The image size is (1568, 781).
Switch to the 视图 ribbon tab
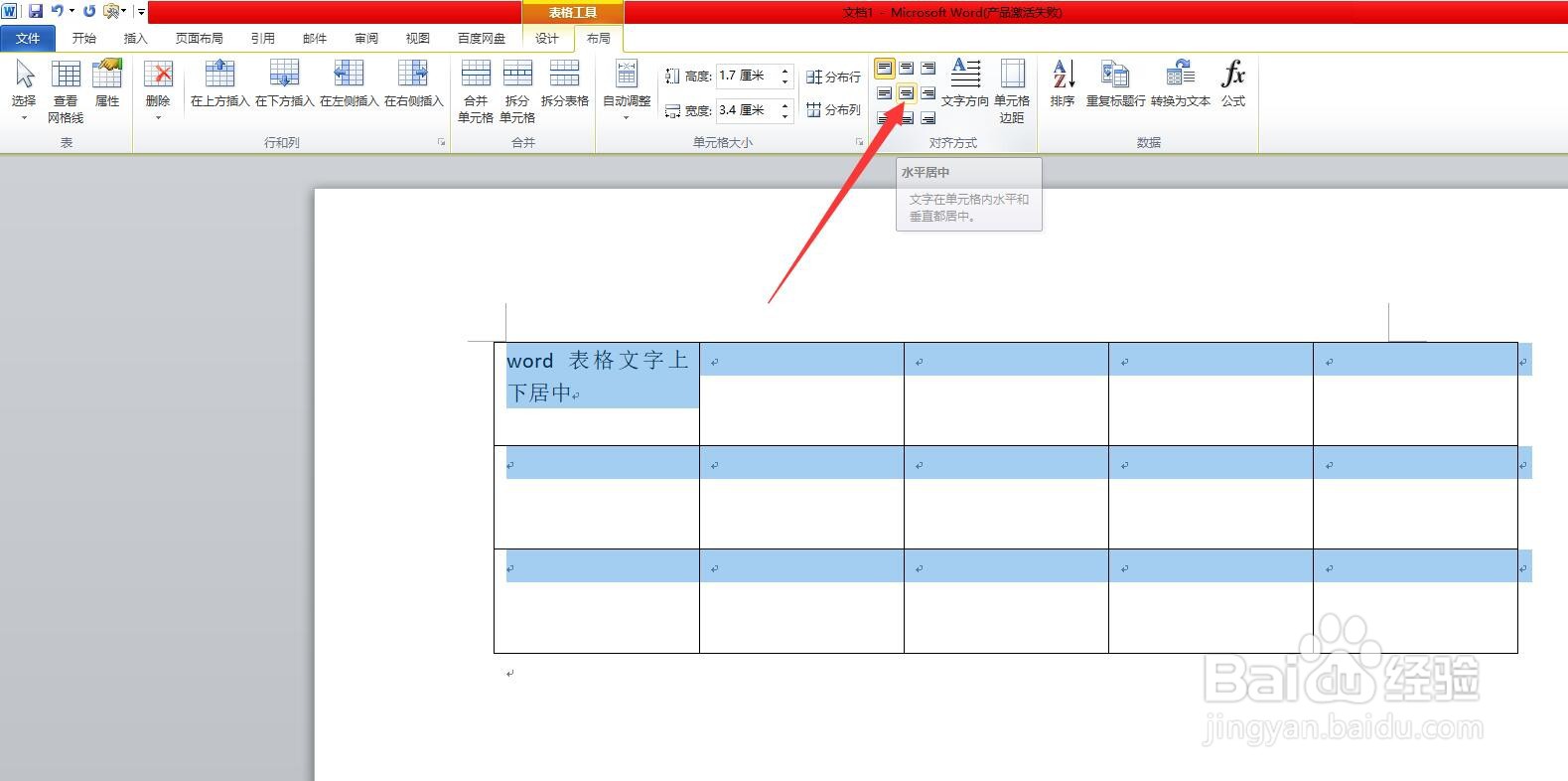pos(418,38)
